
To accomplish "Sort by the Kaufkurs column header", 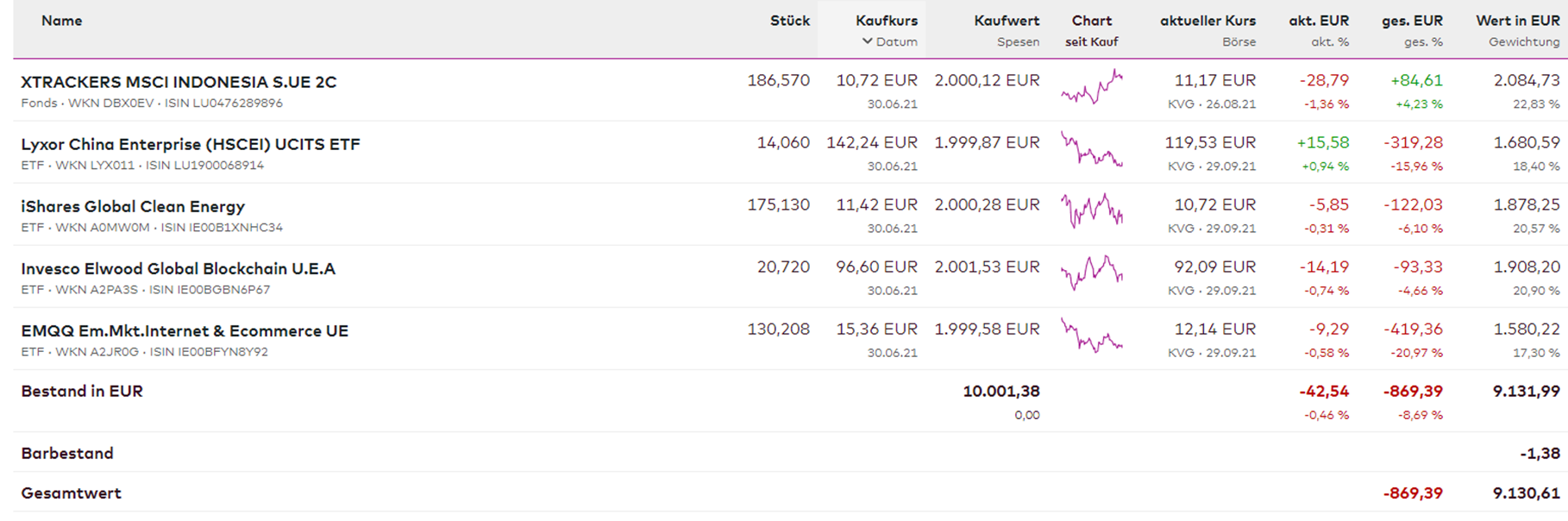I will click(886, 21).
